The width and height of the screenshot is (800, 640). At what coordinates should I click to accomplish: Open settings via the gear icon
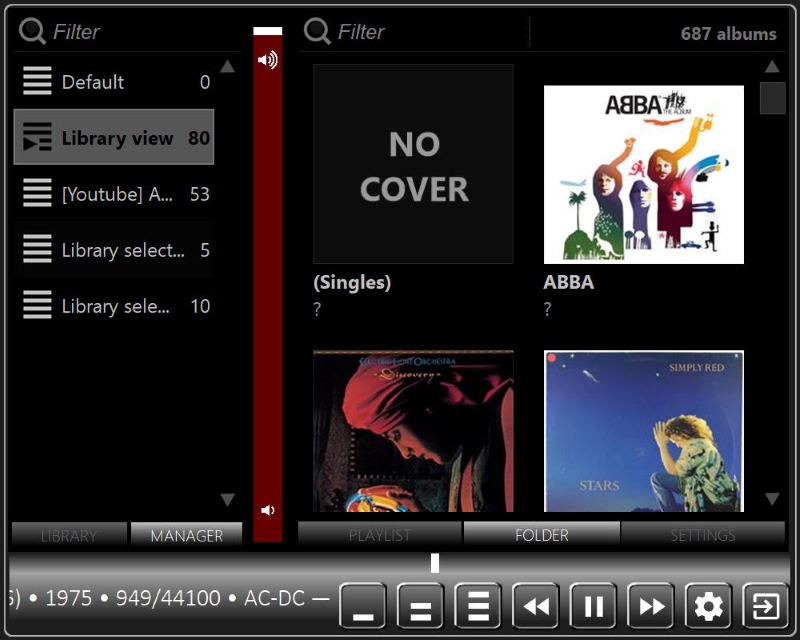(x=709, y=606)
